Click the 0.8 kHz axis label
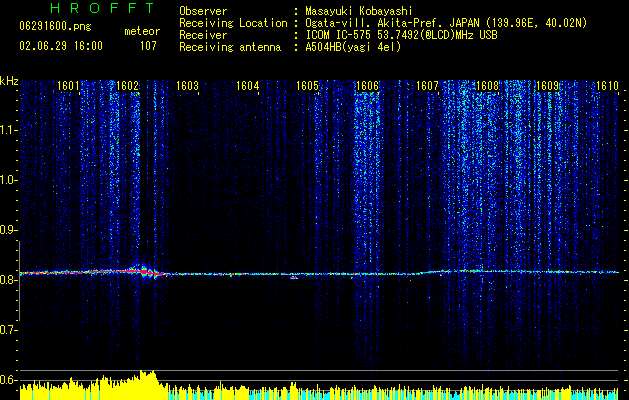Image resolution: width=629 pixels, height=400 pixels. coord(9,280)
